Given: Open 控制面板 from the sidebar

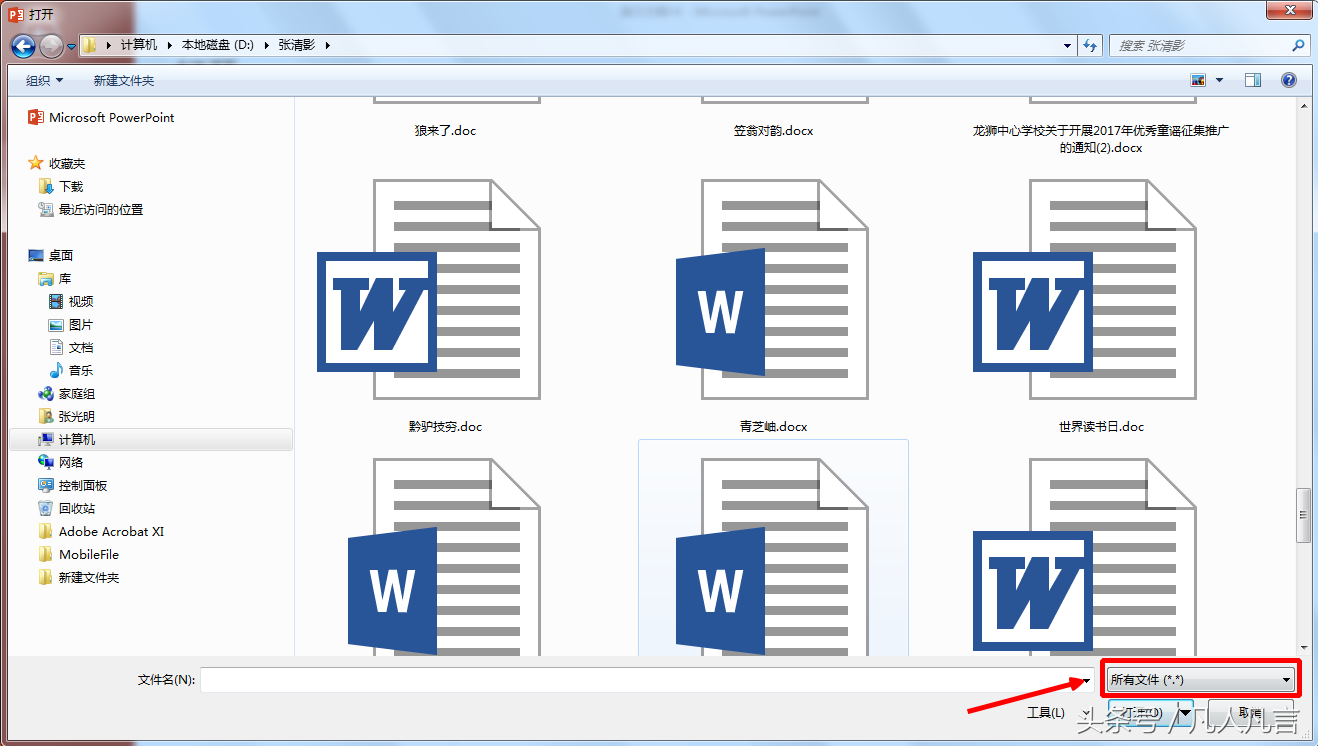Looking at the screenshot, I should click(73, 485).
